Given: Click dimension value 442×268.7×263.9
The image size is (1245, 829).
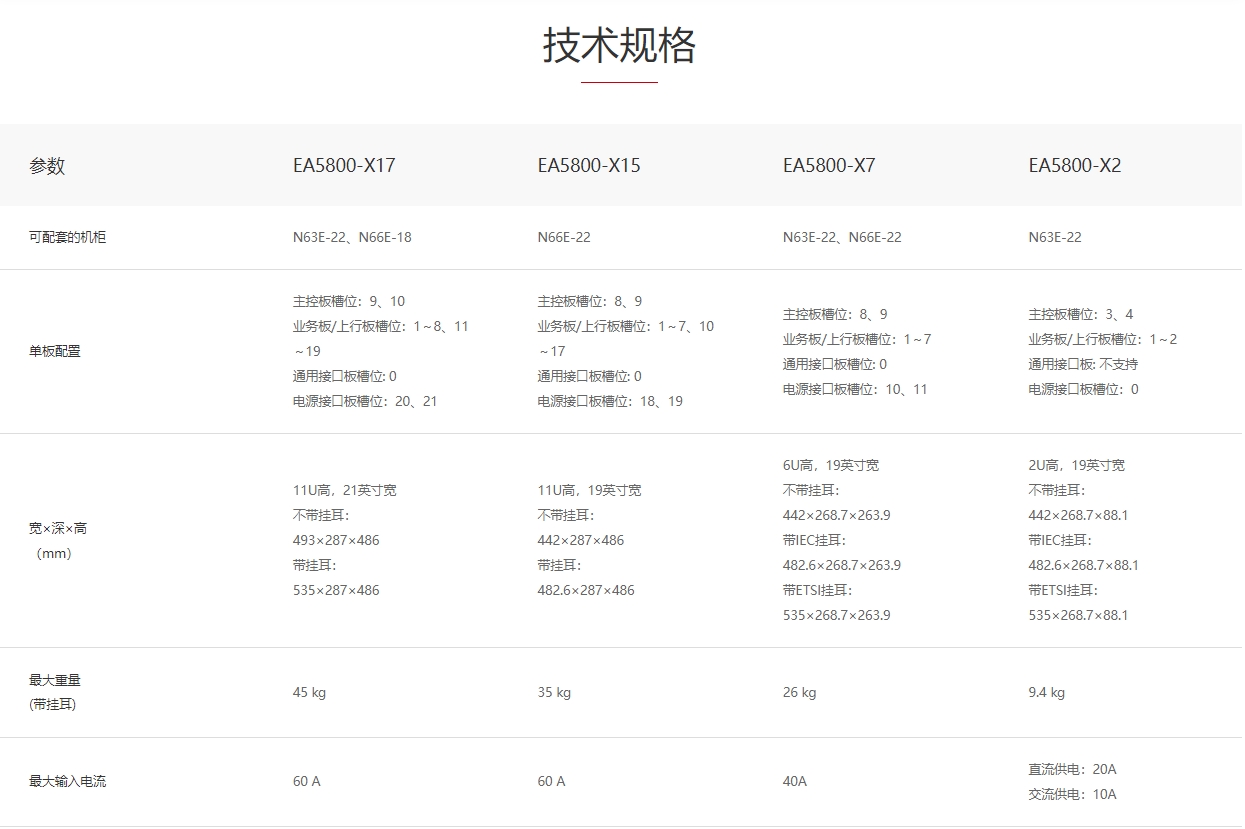Looking at the screenshot, I should (x=837, y=516).
